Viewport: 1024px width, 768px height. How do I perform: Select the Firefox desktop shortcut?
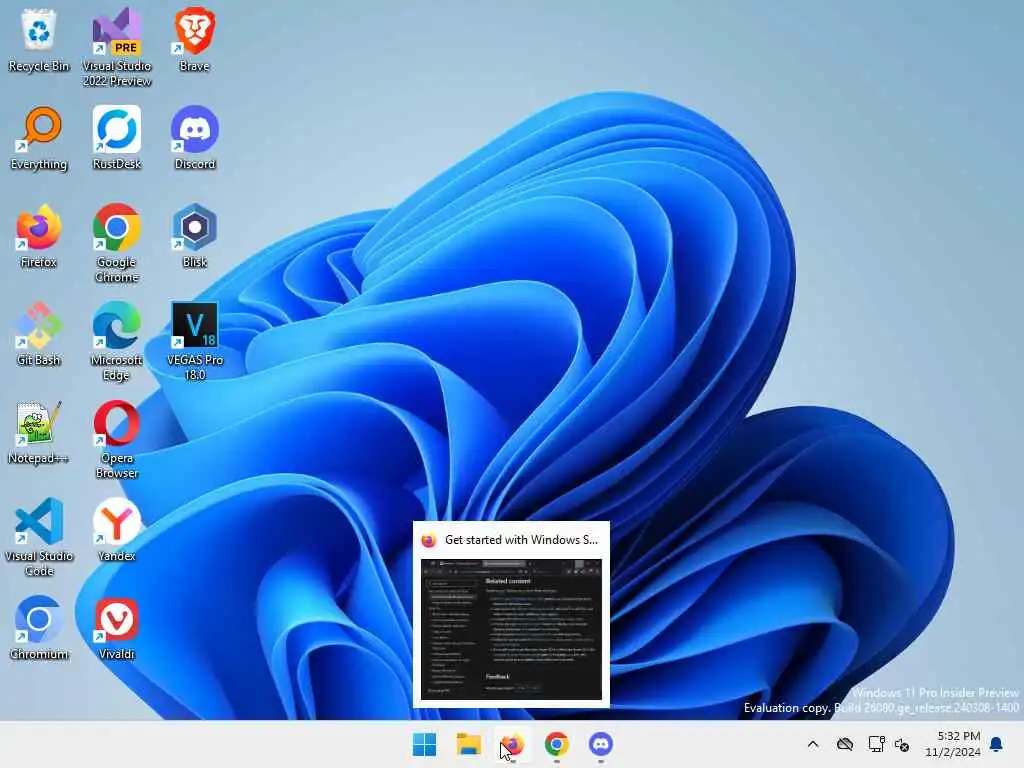point(39,236)
